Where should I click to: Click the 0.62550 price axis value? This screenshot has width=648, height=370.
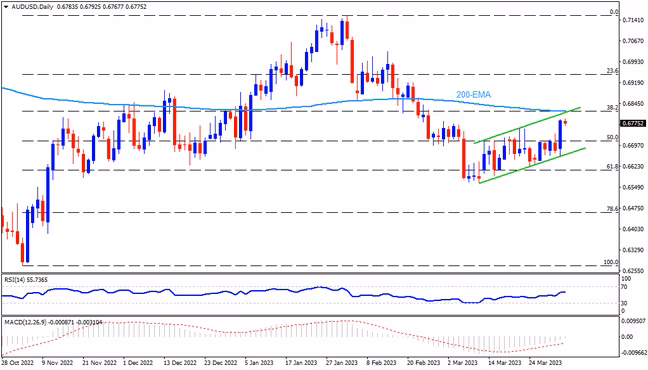coord(634,271)
